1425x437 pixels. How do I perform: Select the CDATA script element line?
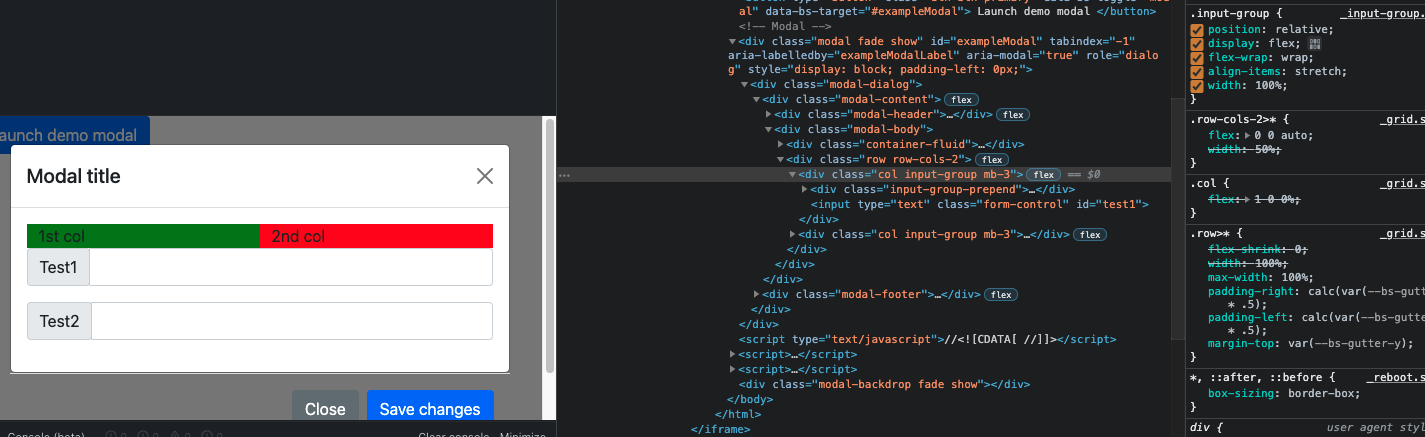click(x=927, y=339)
